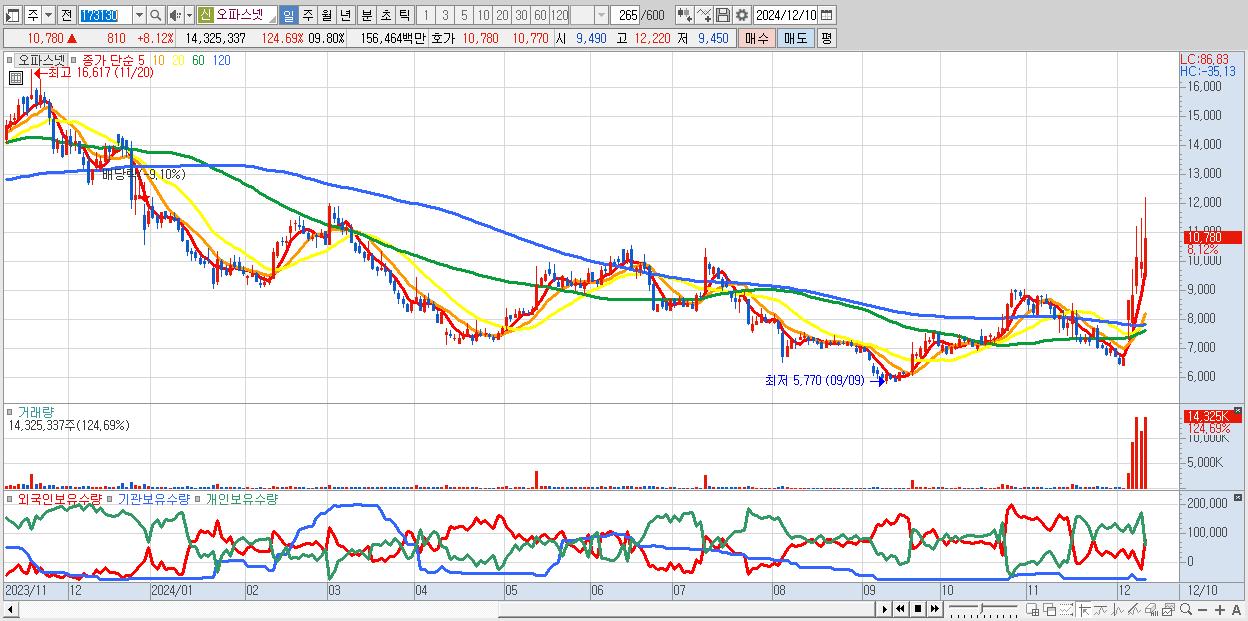Click the chart window copy icon at bottom
This screenshot has width=1248, height=621.
pos(1032,609)
